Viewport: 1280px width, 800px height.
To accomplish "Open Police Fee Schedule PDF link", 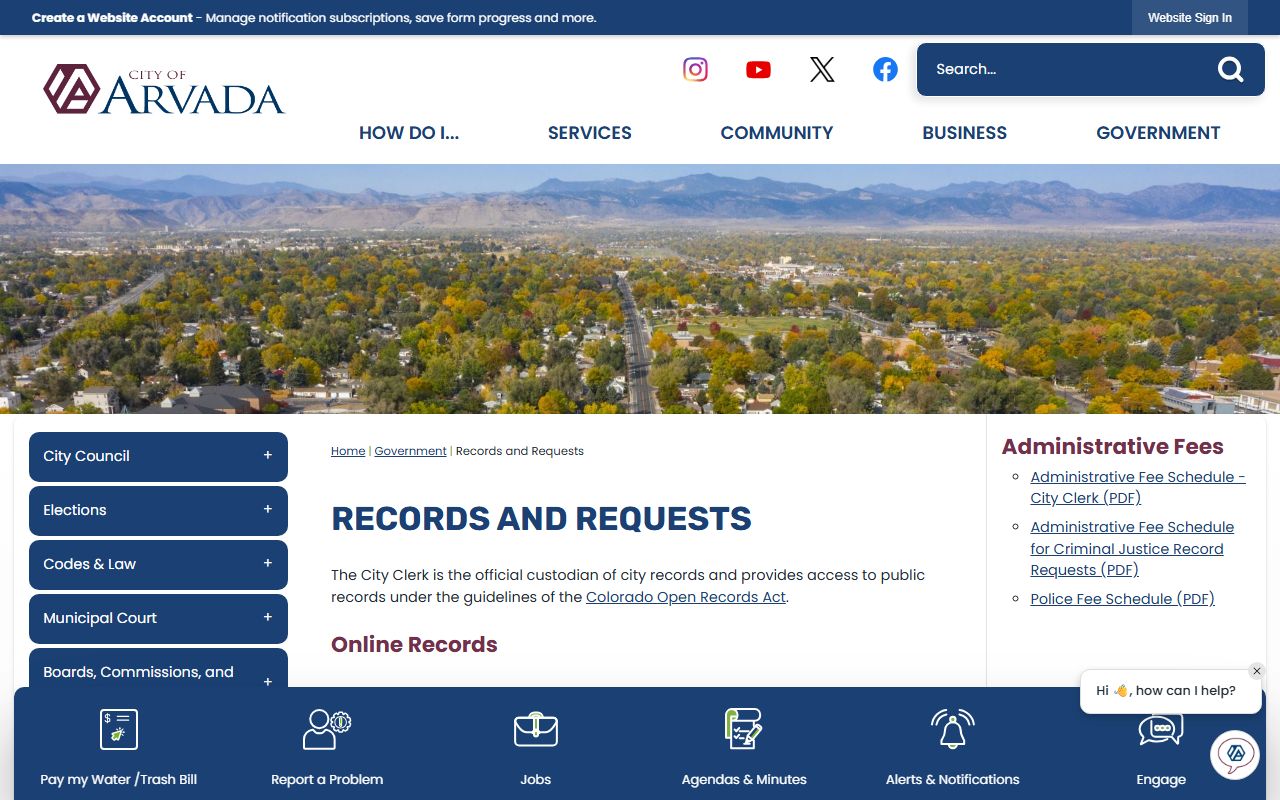I will (x=1123, y=599).
